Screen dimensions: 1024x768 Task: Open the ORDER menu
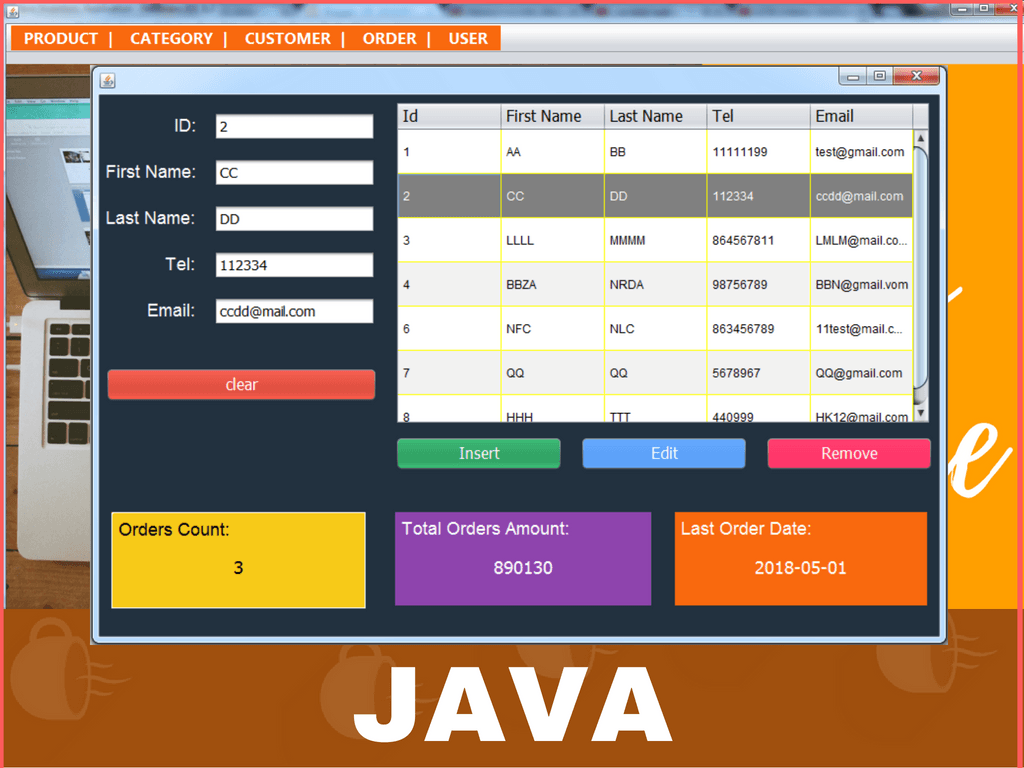tap(389, 38)
